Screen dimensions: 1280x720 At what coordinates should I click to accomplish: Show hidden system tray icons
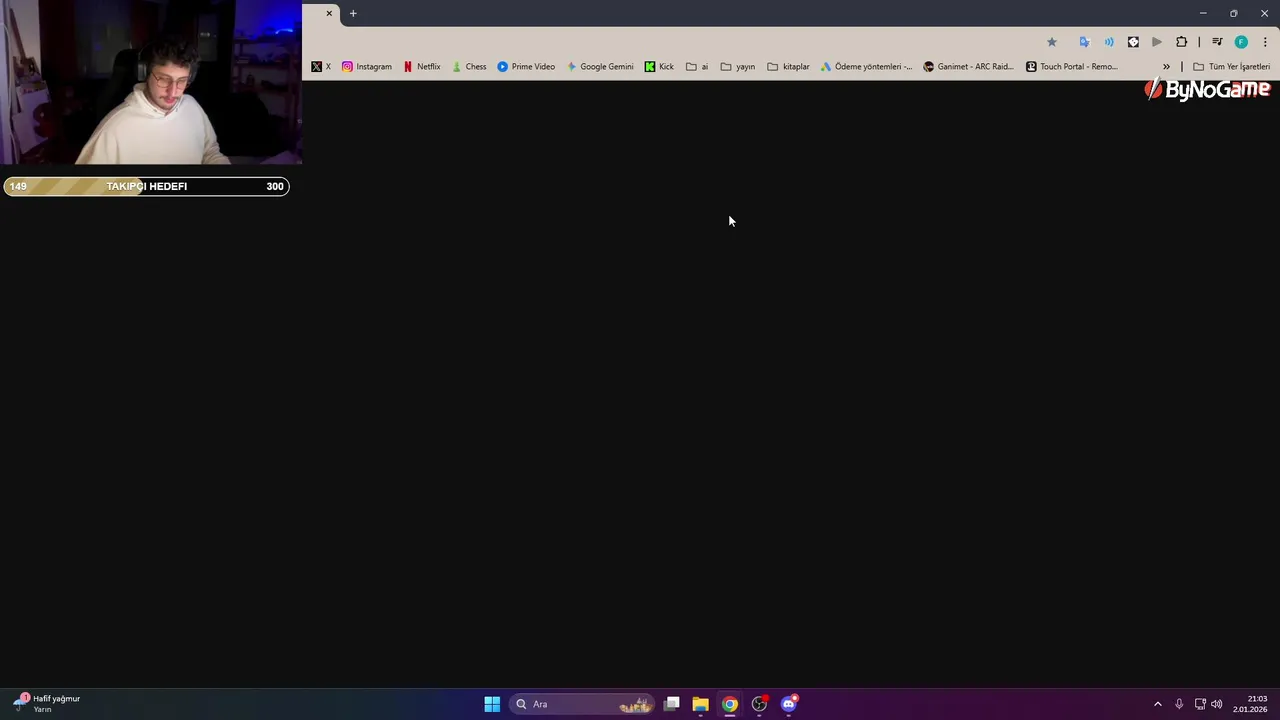(x=1158, y=704)
